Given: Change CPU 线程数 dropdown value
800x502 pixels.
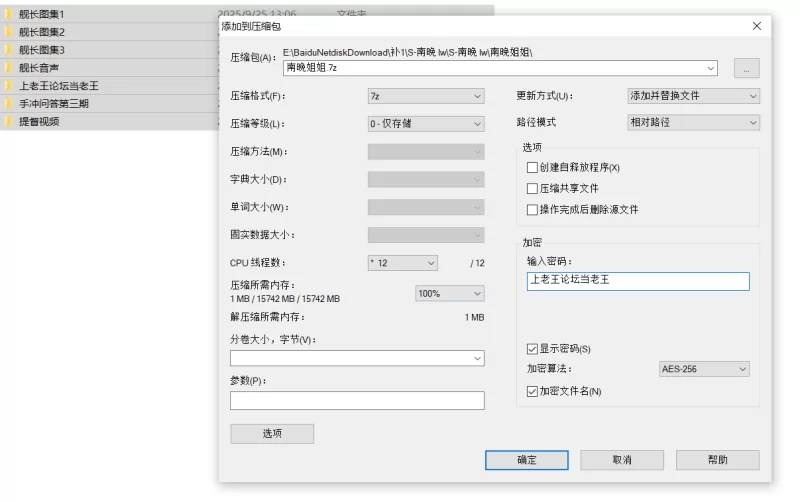Looking at the screenshot, I should click(x=402, y=263).
